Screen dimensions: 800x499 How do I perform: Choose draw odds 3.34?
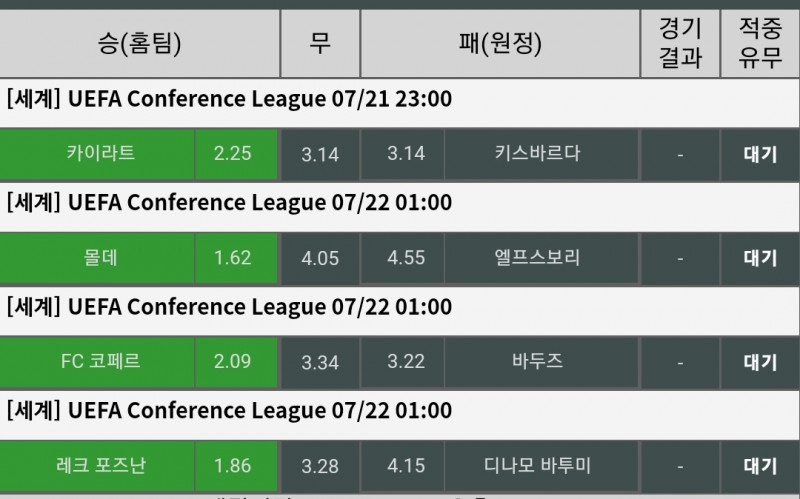pyautogui.click(x=320, y=362)
